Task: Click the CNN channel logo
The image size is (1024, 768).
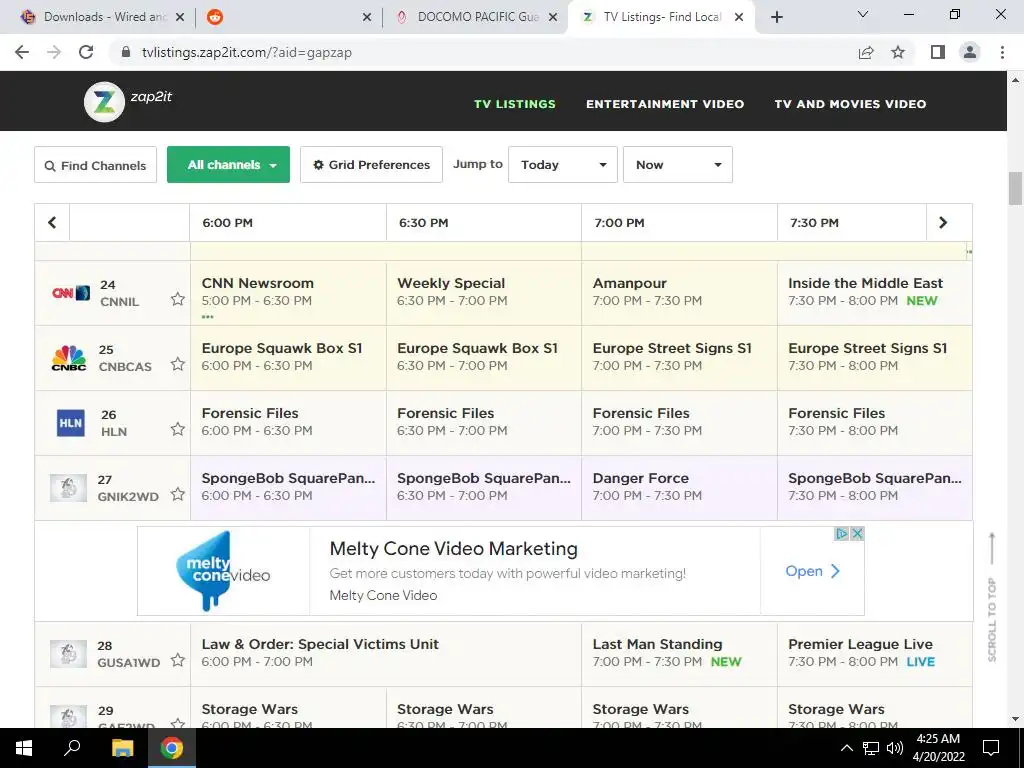Action: [71, 293]
